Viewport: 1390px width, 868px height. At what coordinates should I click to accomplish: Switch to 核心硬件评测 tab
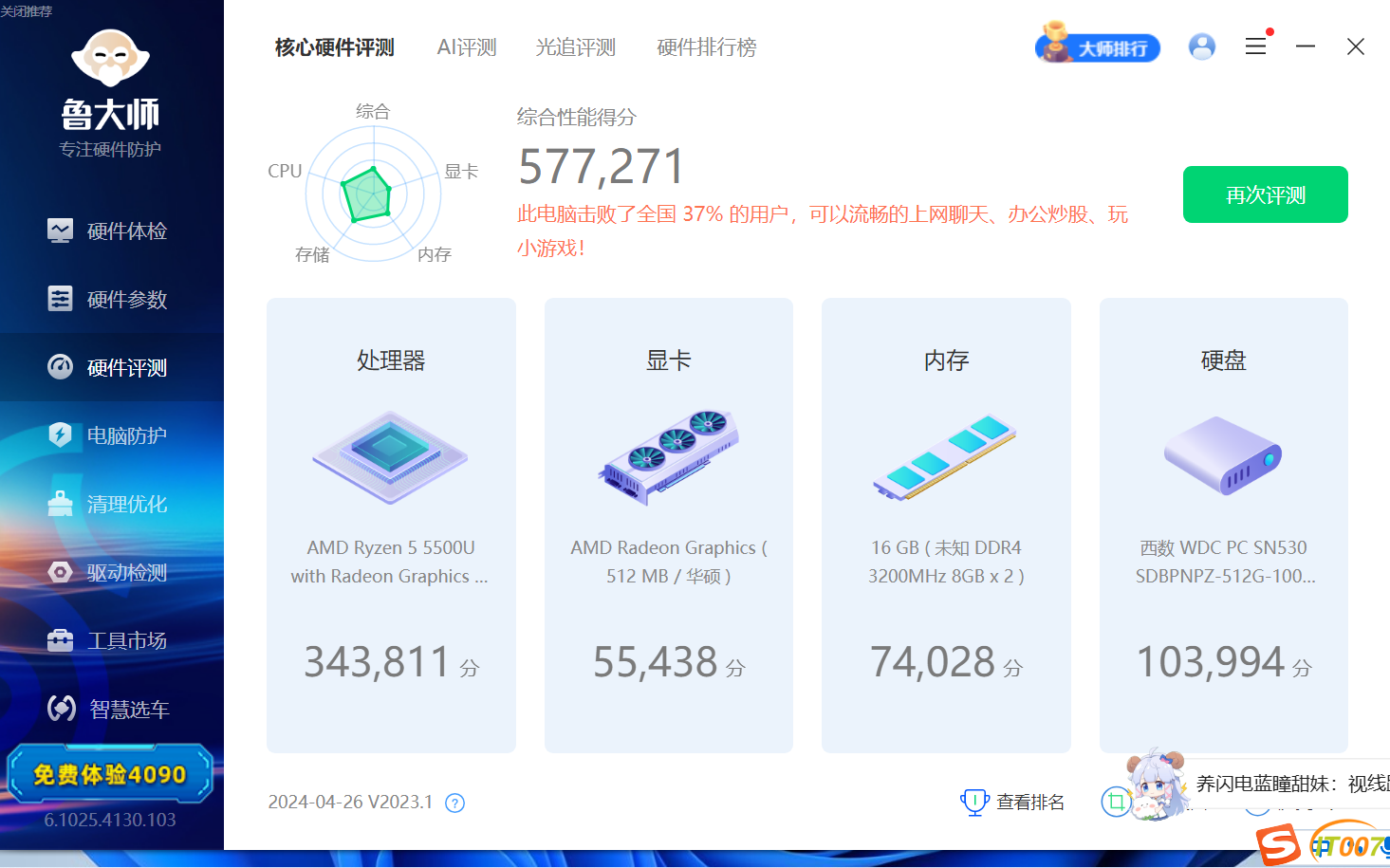click(334, 47)
